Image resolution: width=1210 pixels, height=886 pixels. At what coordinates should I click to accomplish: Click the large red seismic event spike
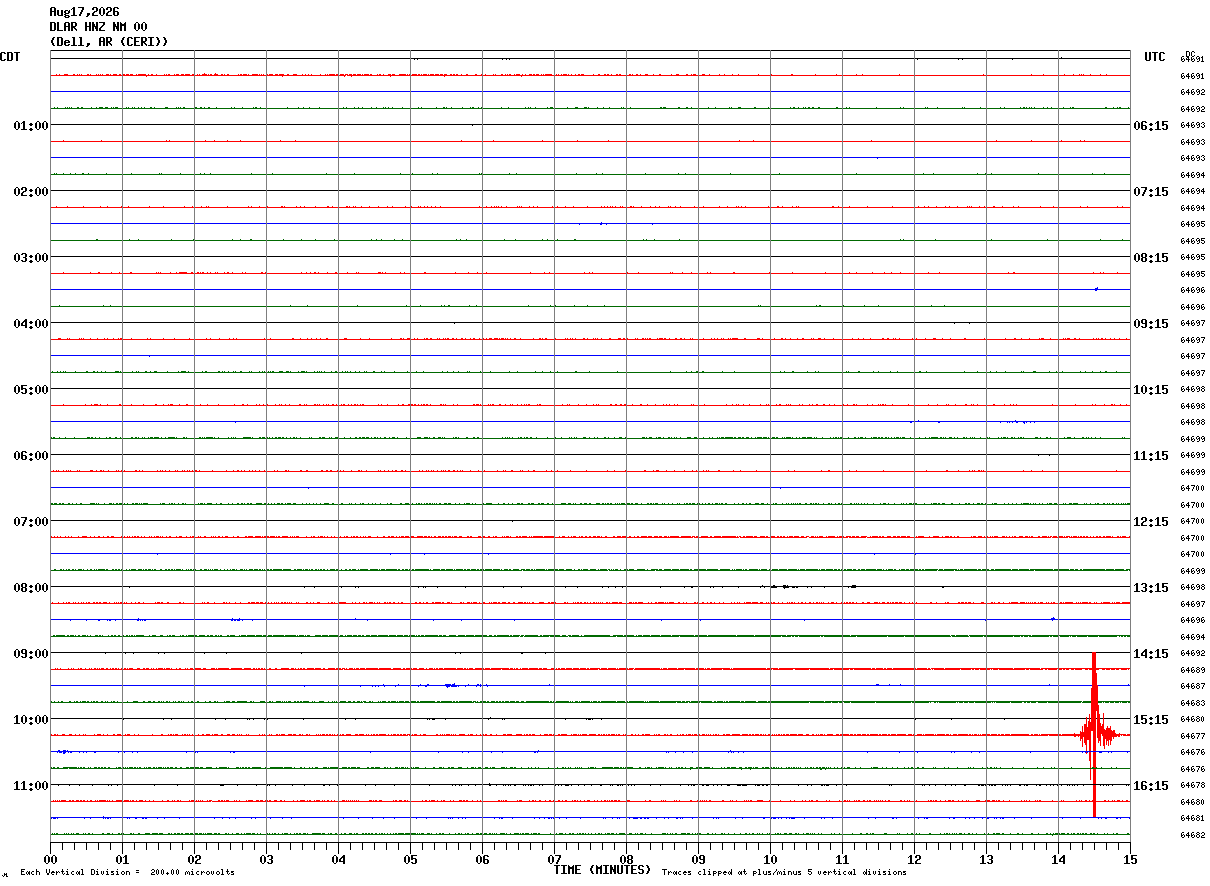(1095, 735)
